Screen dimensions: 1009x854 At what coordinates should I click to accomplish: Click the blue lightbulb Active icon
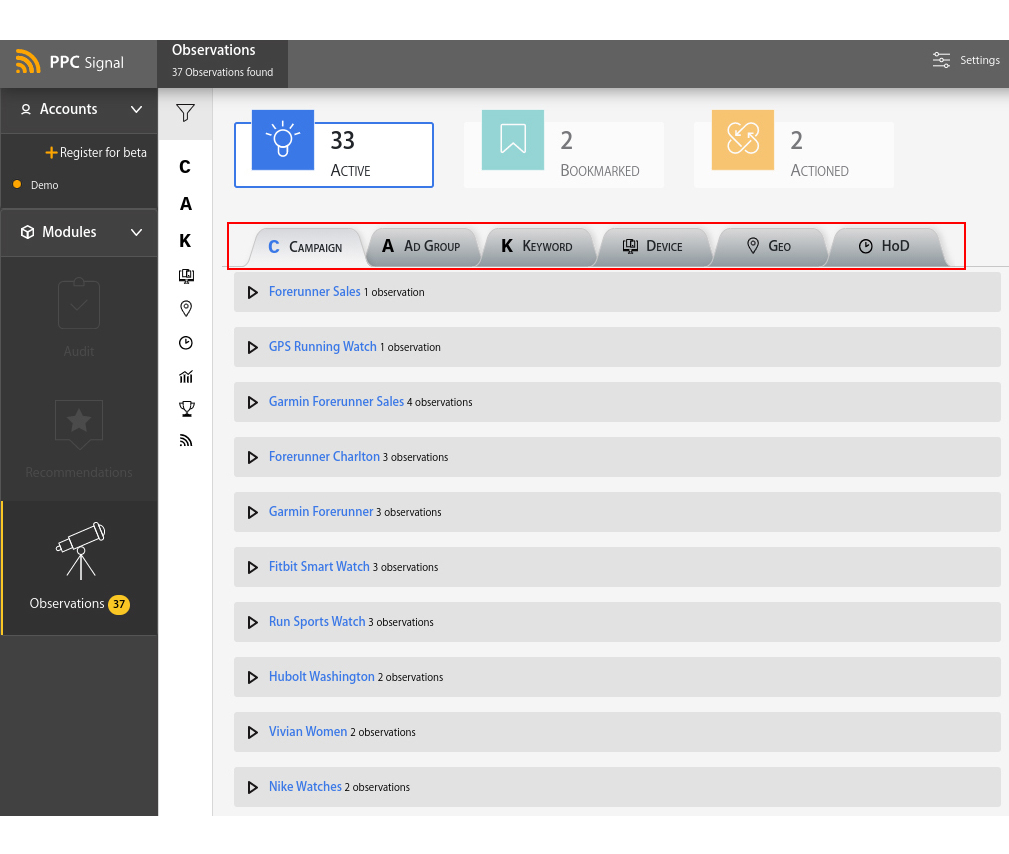tap(282, 140)
